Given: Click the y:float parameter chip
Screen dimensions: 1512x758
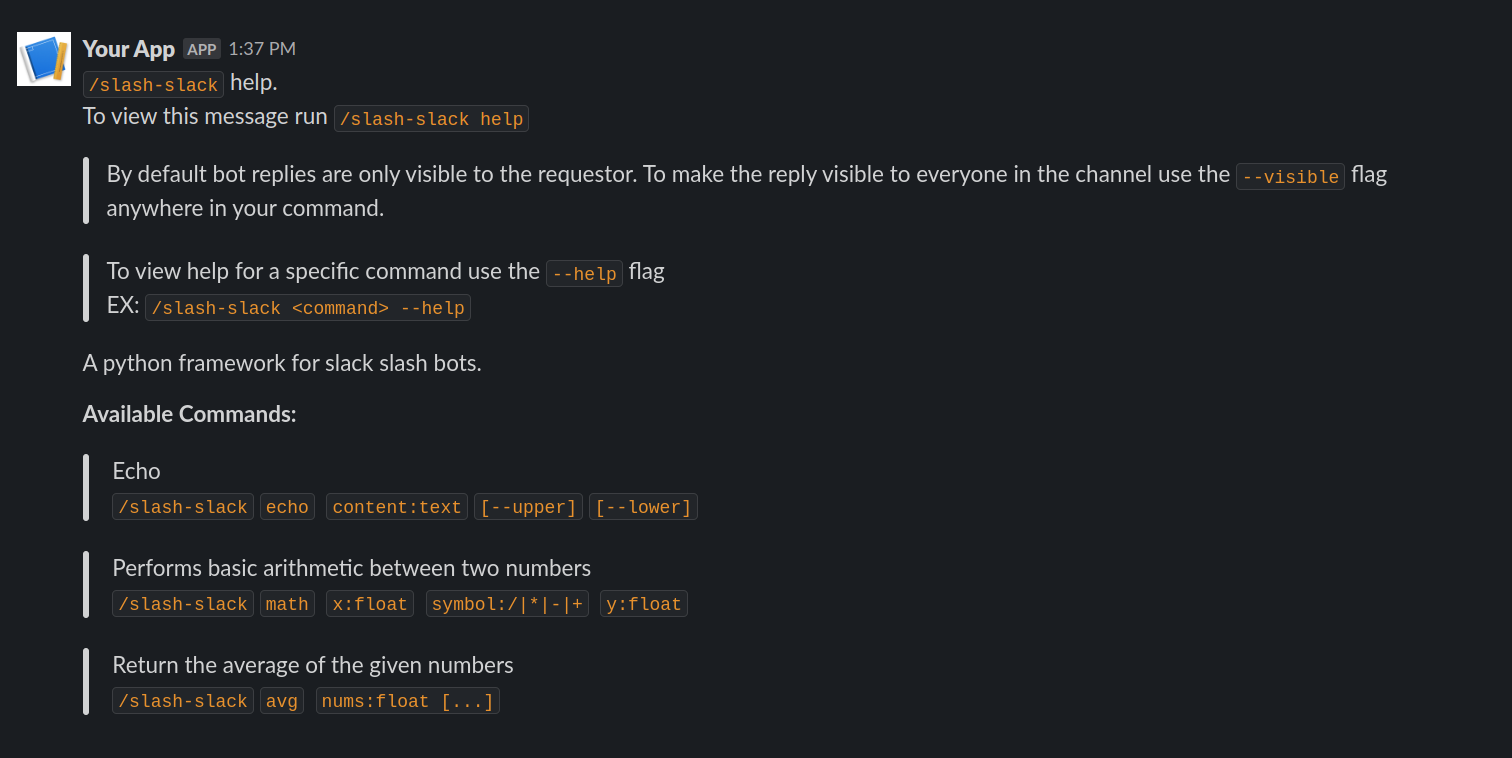Looking at the screenshot, I should coord(644,604).
